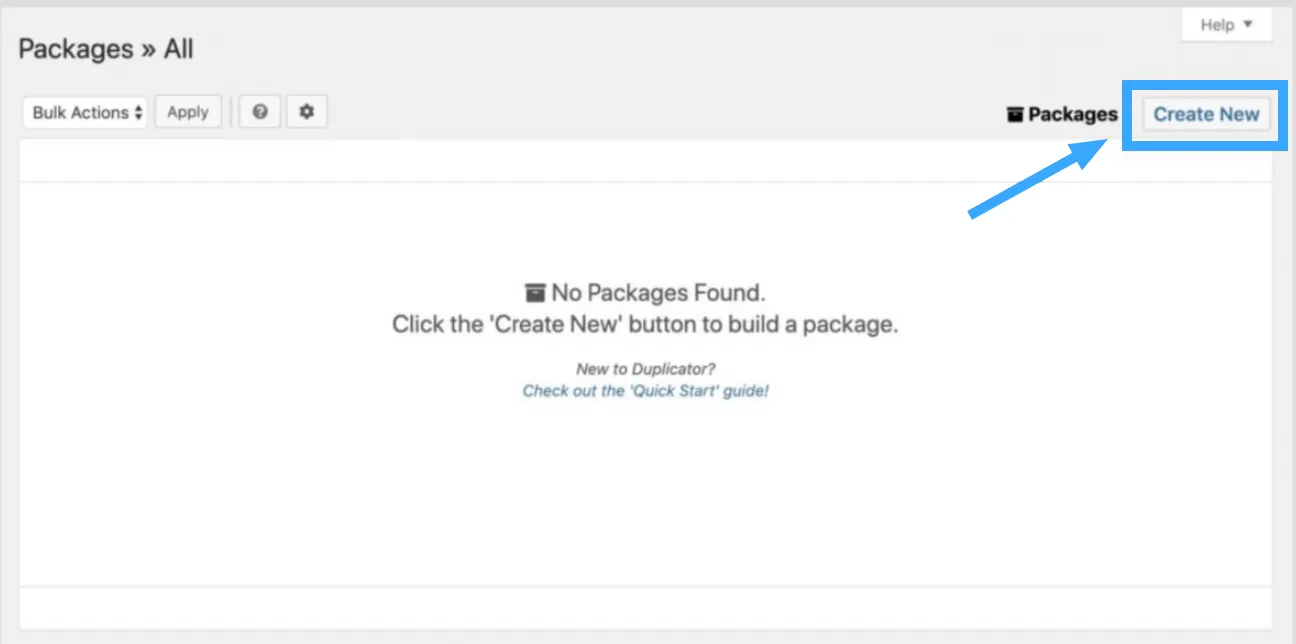The image size is (1296, 644).
Task: Click the 'build a package' instruction line
Action: (645, 325)
